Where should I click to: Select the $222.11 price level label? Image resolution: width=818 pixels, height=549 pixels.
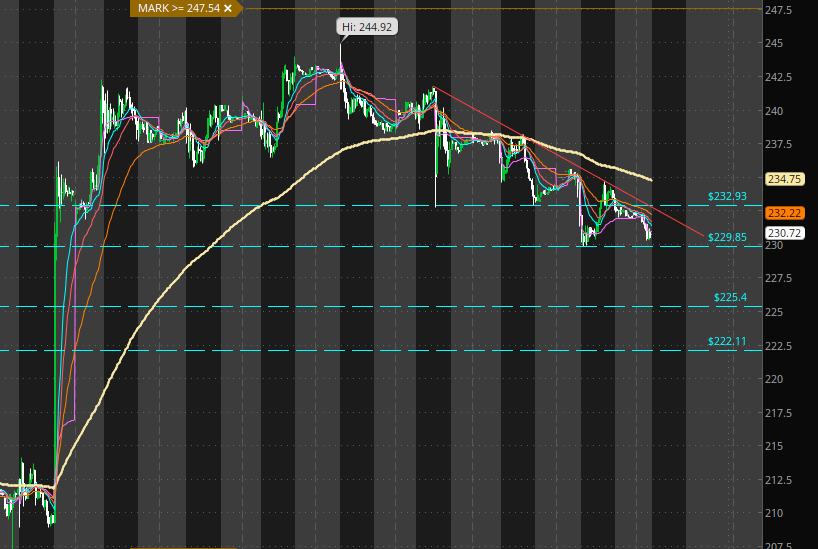(727, 341)
